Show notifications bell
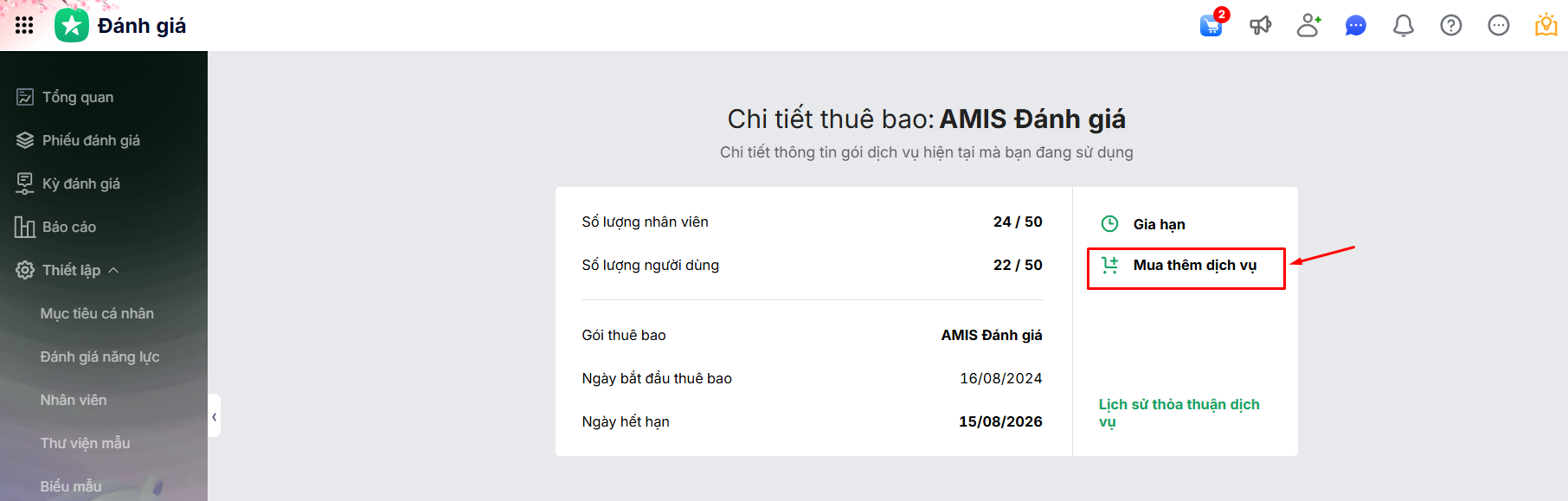Viewport: 1568px width, 501px height. [x=1403, y=26]
